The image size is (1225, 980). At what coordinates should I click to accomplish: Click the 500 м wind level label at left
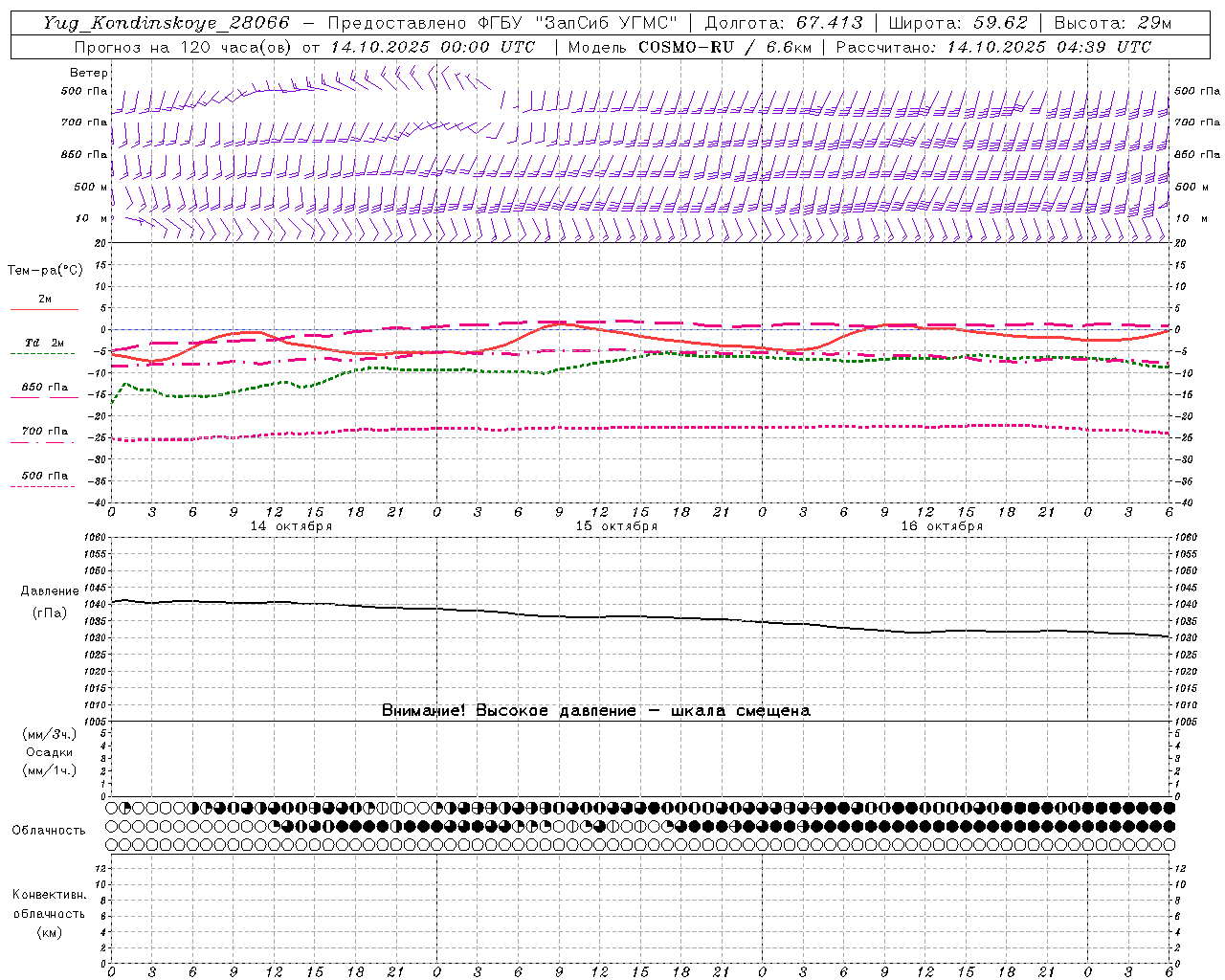[91, 187]
